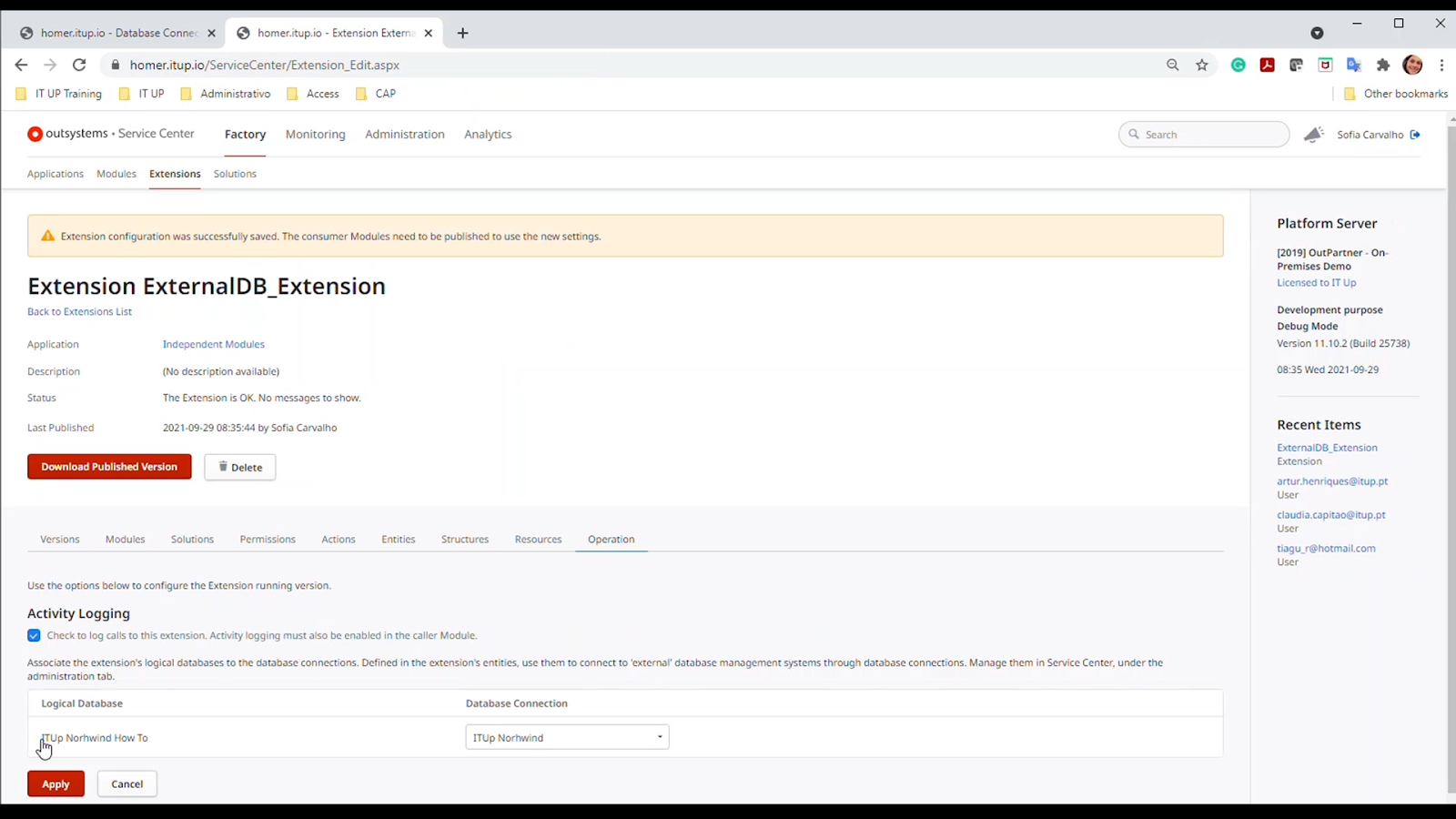The image size is (1456, 819).
Task: Click the browser address bar URL
Action: click(265, 65)
